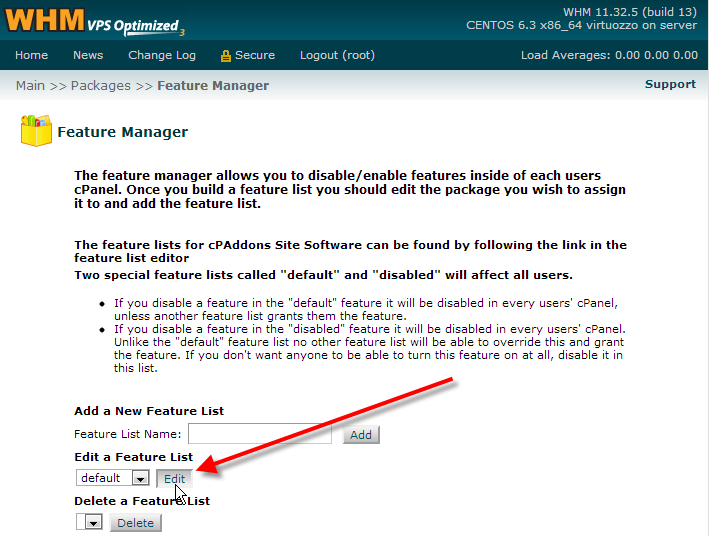Click the Add a New Feature List heading
Image resolution: width=709 pixels, height=536 pixels.
[x=149, y=411]
